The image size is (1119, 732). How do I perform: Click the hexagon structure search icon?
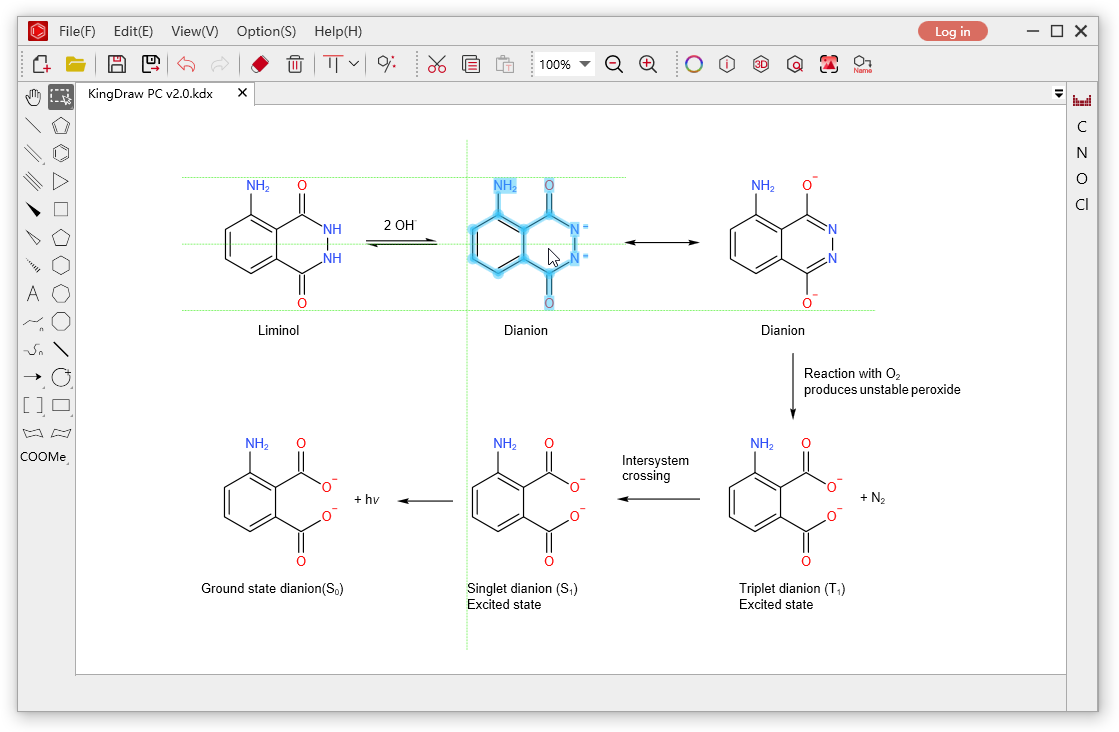(794, 64)
